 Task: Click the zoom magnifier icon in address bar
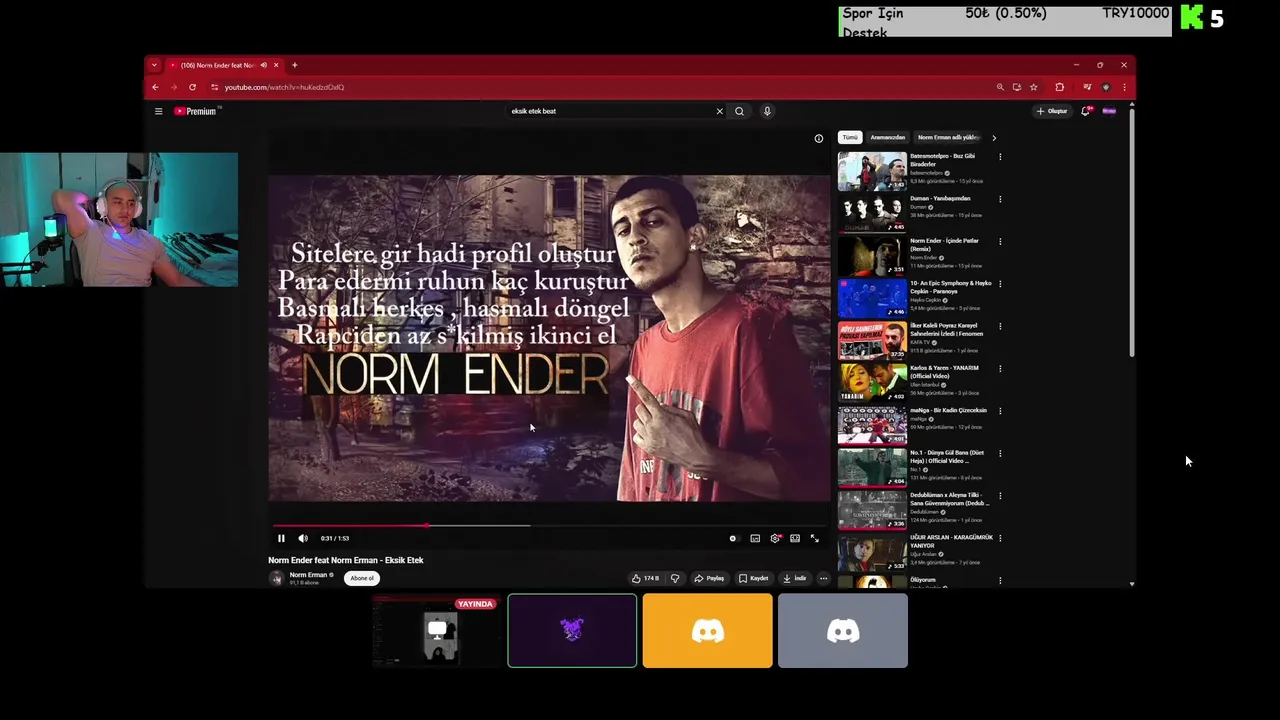tap(1000, 87)
